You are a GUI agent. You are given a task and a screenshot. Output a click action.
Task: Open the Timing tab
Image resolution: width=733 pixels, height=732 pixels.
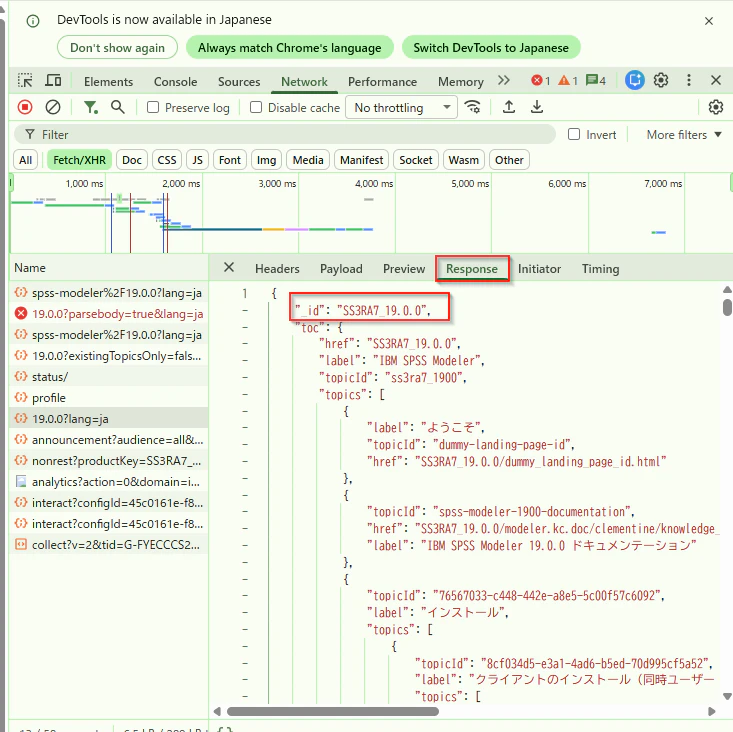point(600,269)
